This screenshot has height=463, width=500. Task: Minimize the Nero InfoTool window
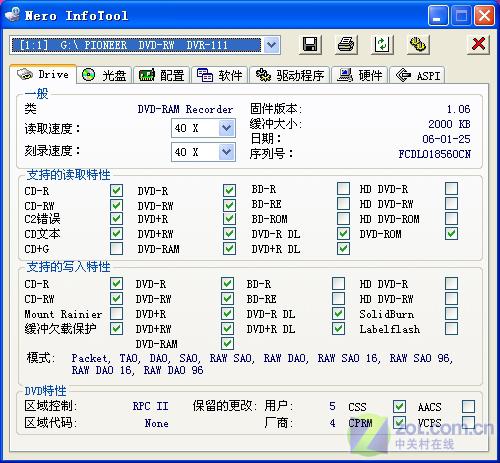tap(437, 15)
